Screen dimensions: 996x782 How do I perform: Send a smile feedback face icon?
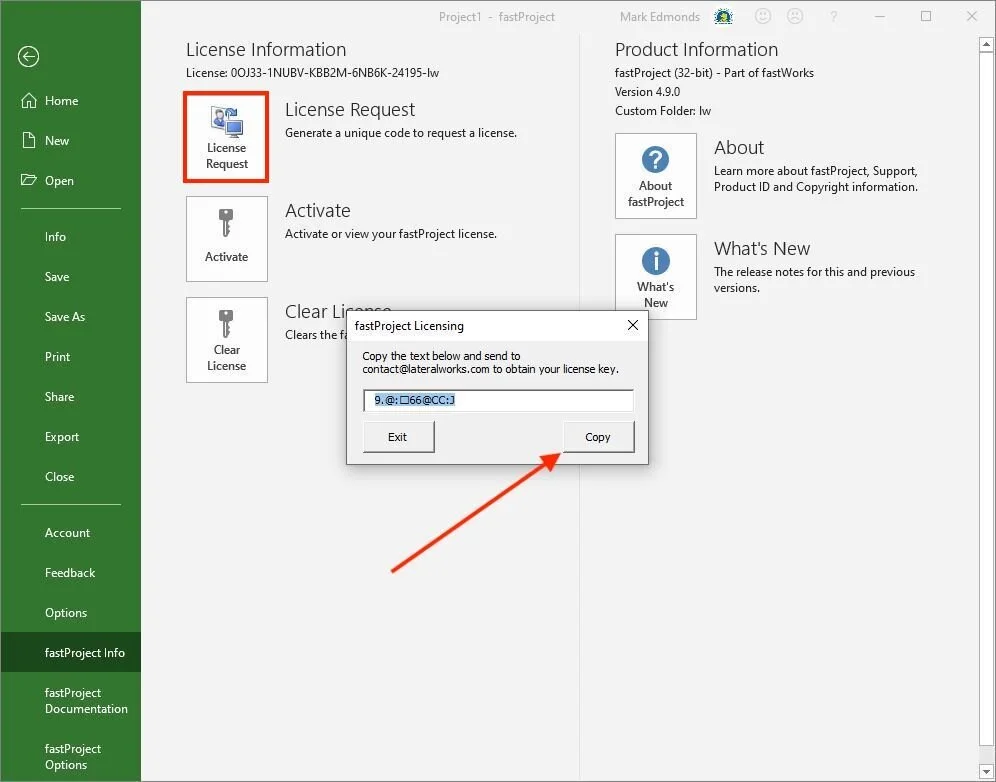click(x=763, y=17)
